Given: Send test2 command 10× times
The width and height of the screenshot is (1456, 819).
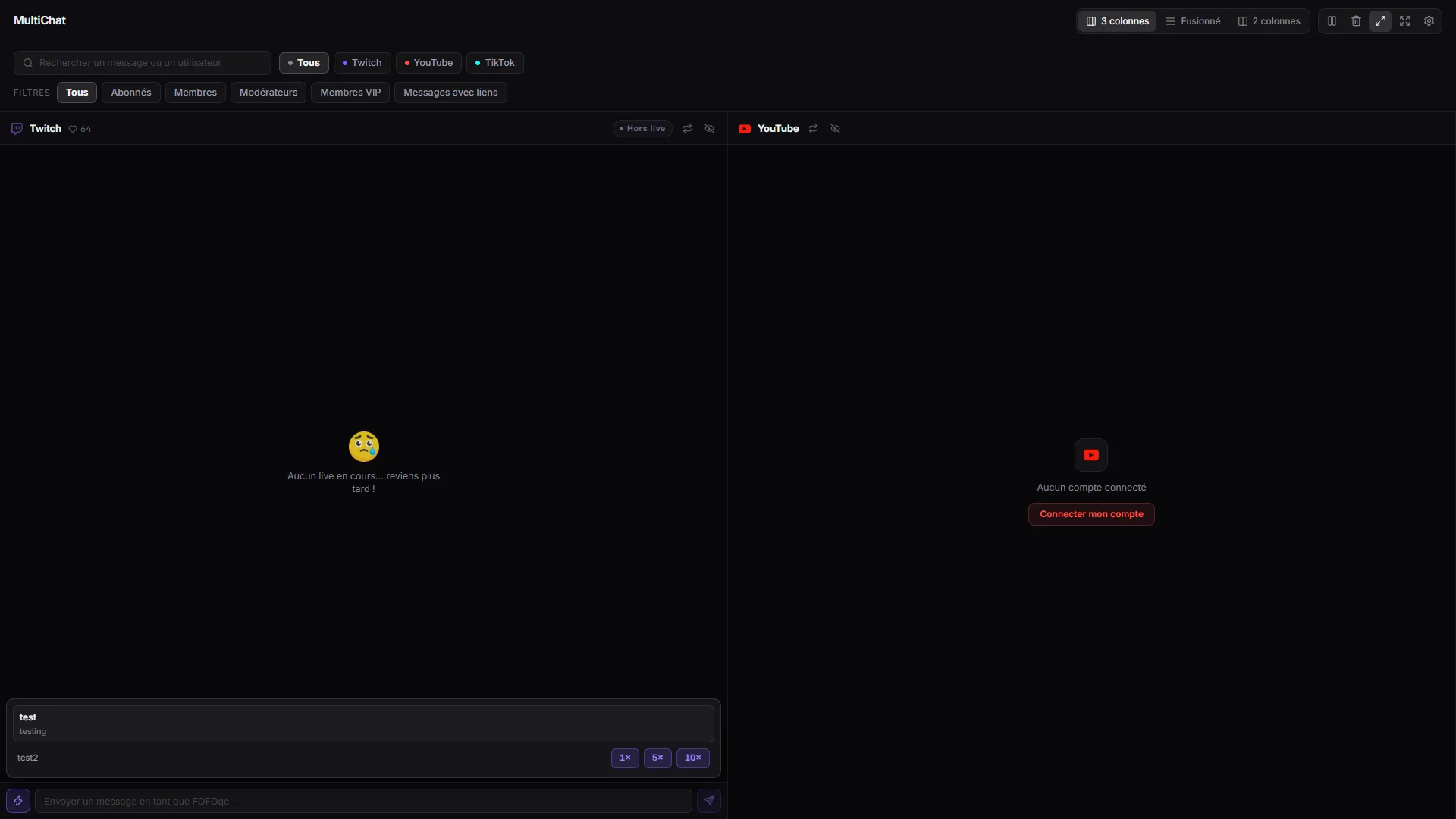Looking at the screenshot, I should coord(693,758).
